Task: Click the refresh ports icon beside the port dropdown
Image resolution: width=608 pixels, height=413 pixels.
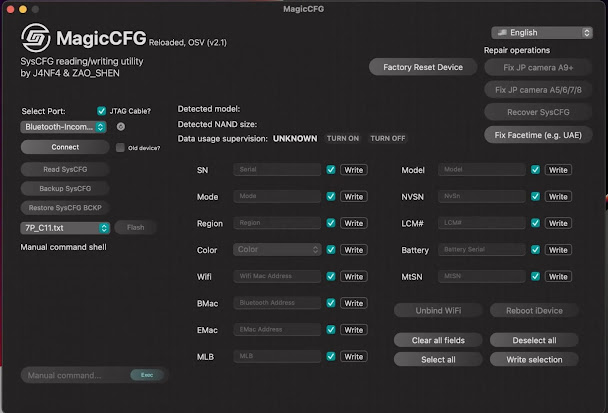Action: click(121, 126)
